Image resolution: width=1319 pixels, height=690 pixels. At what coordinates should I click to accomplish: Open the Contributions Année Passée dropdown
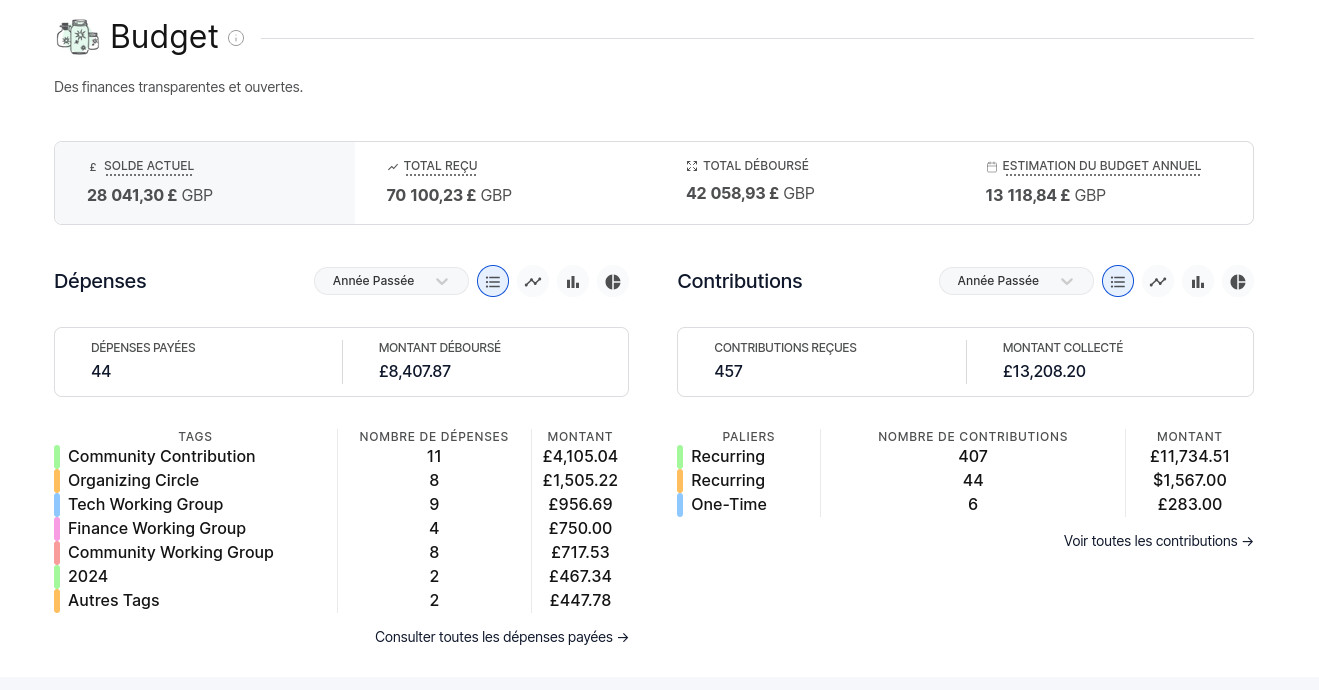pyautogui.click(x=1015, y=281)
